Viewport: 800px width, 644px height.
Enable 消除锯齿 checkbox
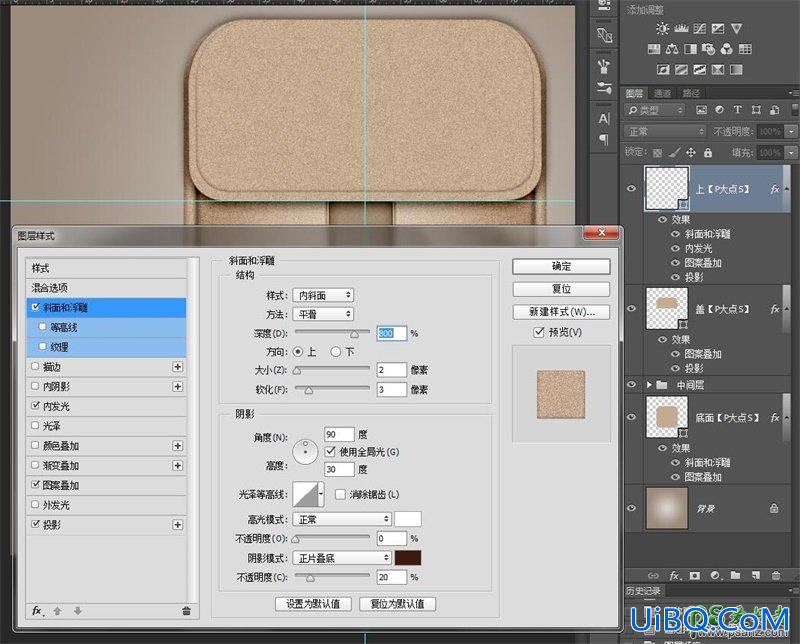click(x=340, y=494)
